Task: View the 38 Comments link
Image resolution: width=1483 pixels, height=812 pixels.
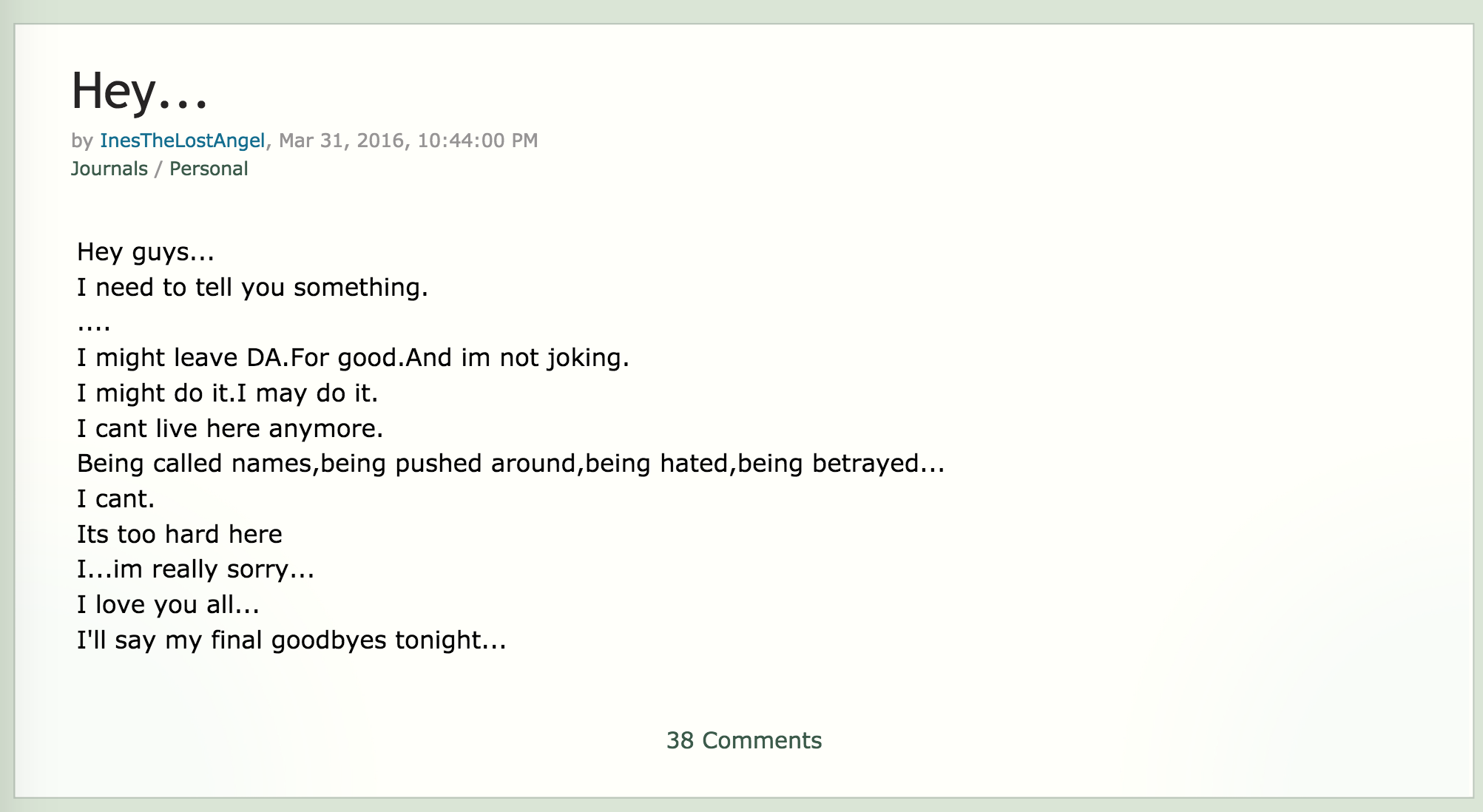Action: (x=743, y=740)
